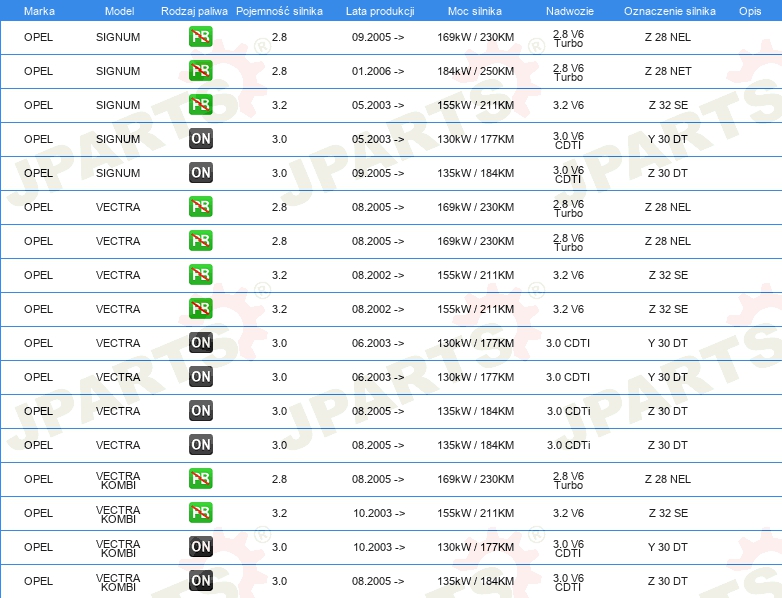
Task: Click Z 30 DT in the SIGNUM row
Action: point(667,173)
